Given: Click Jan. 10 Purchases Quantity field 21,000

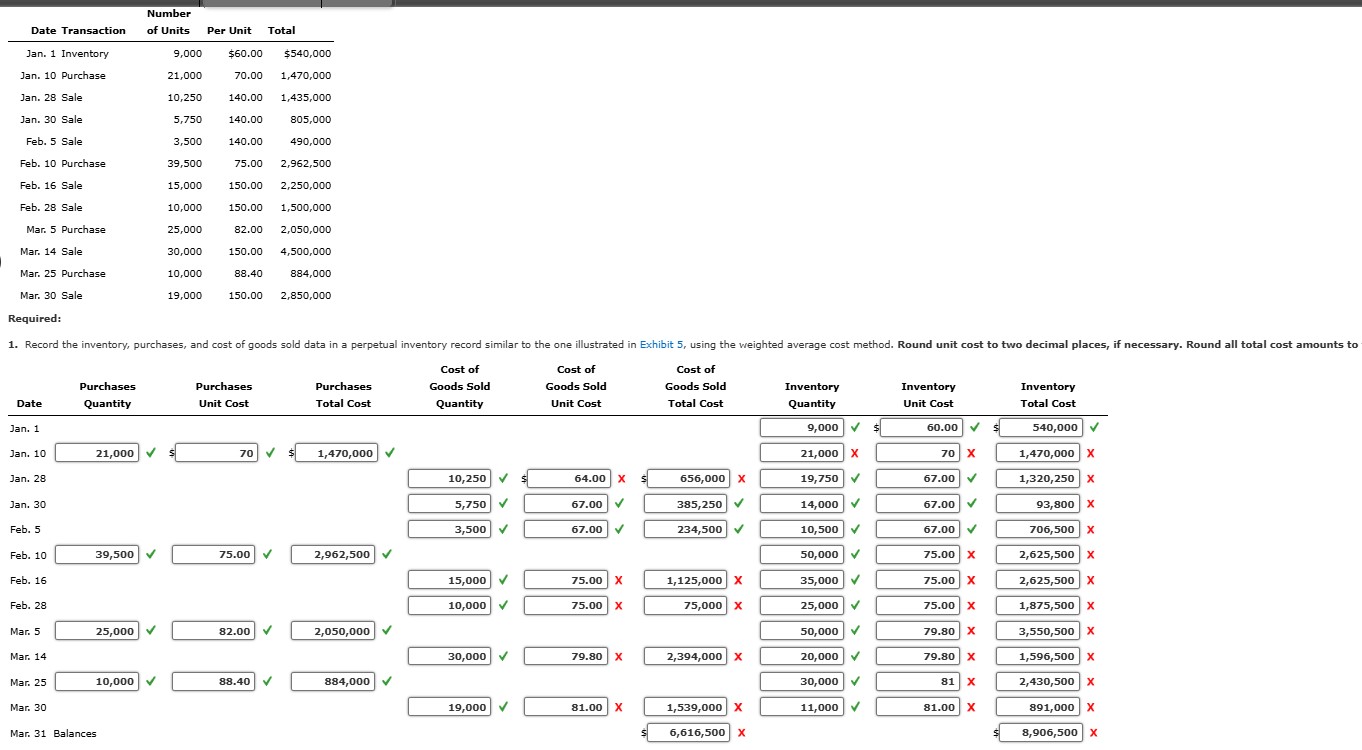Looking at the screenshot, I should tap(97, 453).
